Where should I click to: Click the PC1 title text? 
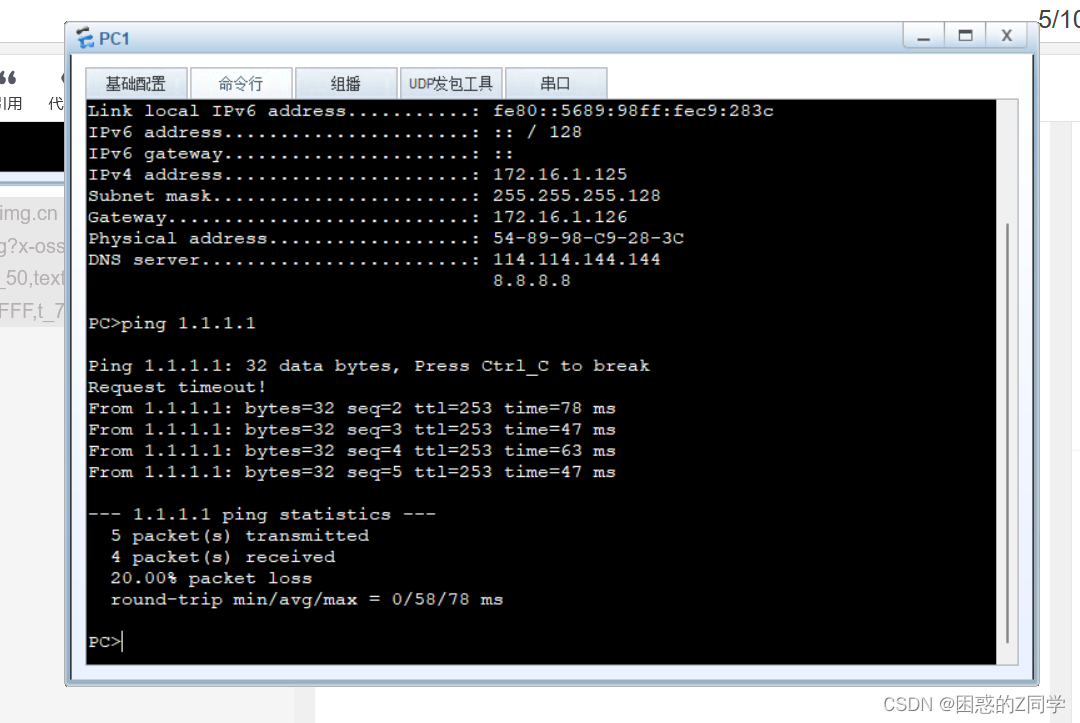pos(114,39)
